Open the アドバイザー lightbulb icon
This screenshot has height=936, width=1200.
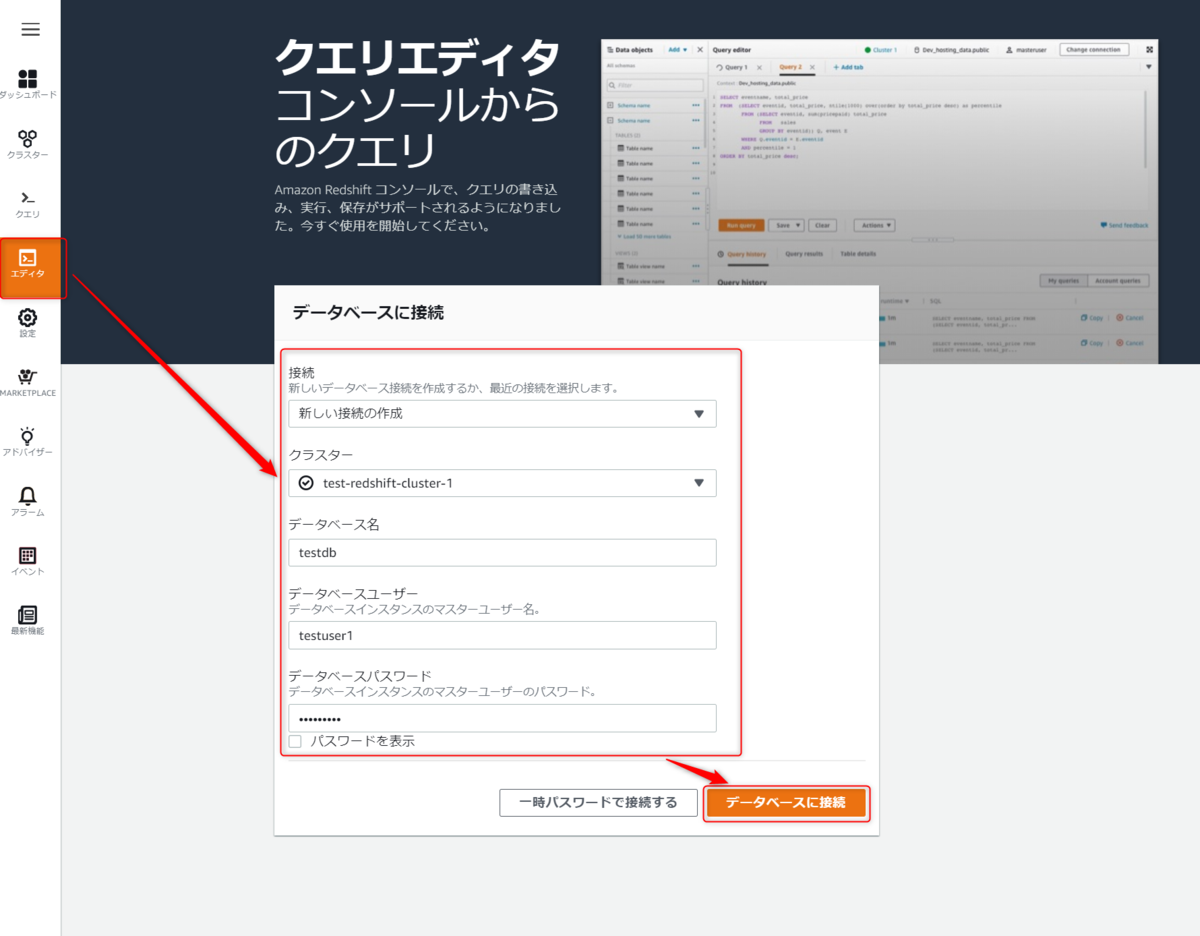[x=28, y=436]
